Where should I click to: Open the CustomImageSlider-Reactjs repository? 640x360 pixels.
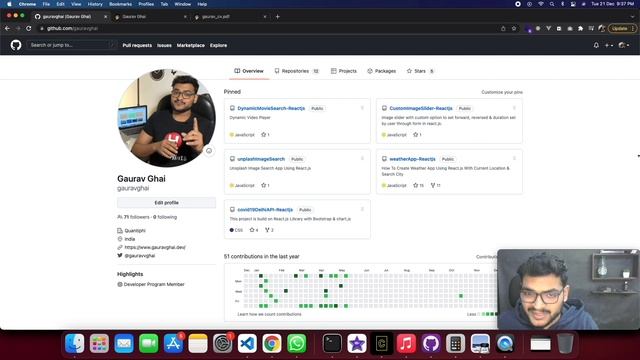pyautogui.click(x=421, y=108)
